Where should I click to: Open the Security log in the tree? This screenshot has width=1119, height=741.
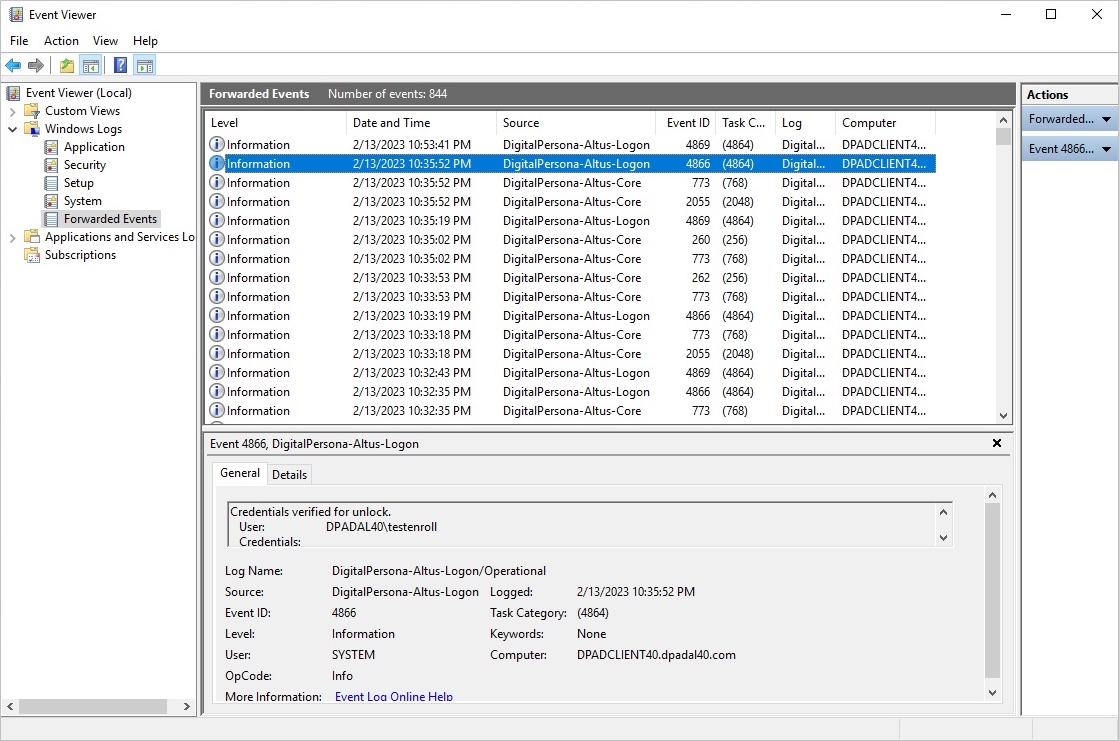pos(84,165)
